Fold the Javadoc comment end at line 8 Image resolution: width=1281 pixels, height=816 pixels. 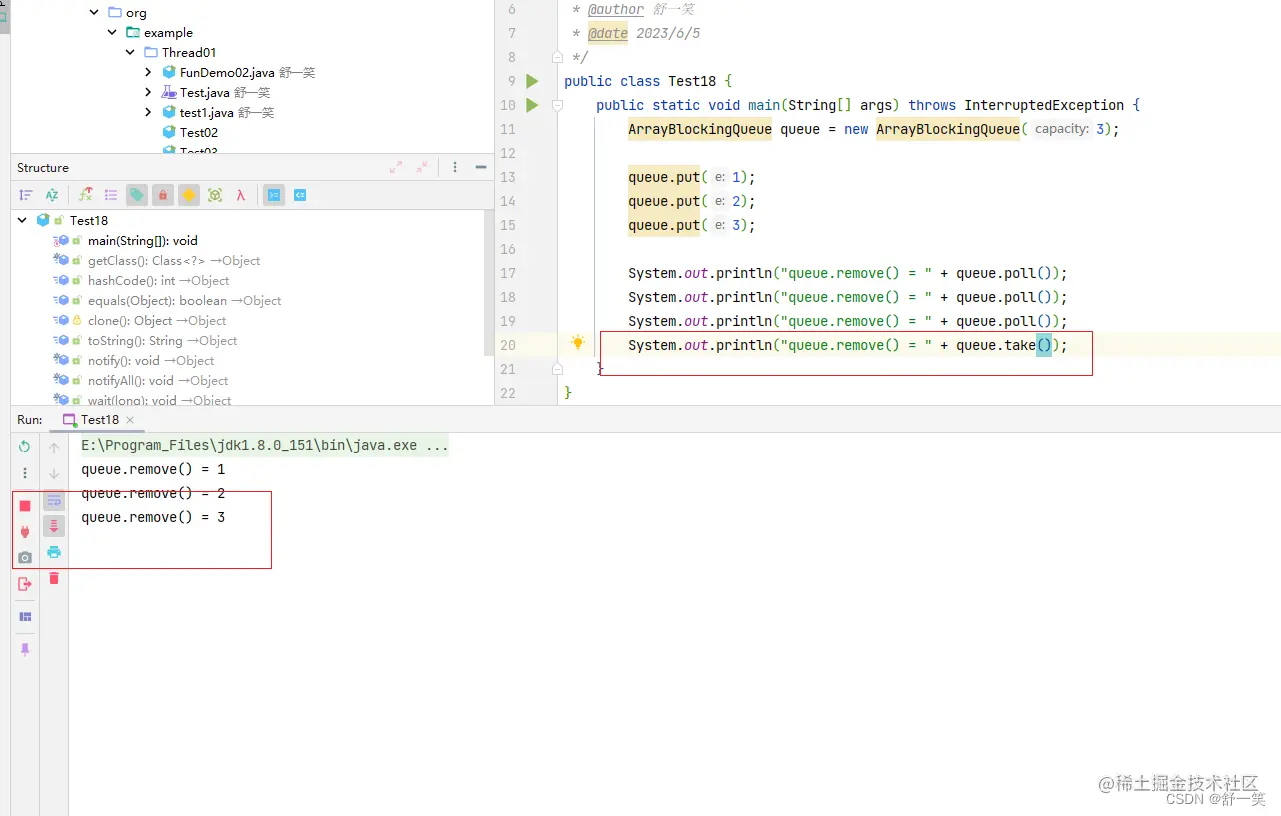(558, 57)
